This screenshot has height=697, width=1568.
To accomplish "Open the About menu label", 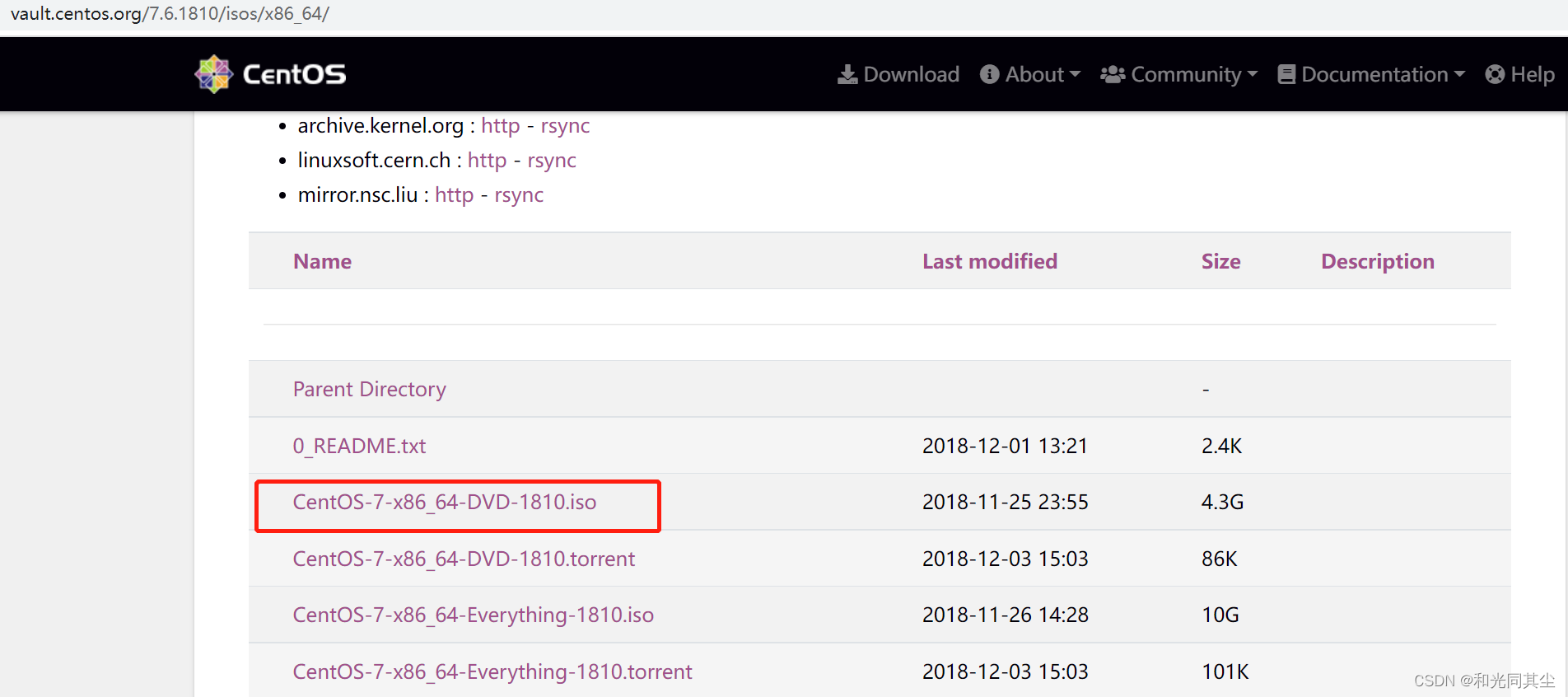I will 1034,75.
